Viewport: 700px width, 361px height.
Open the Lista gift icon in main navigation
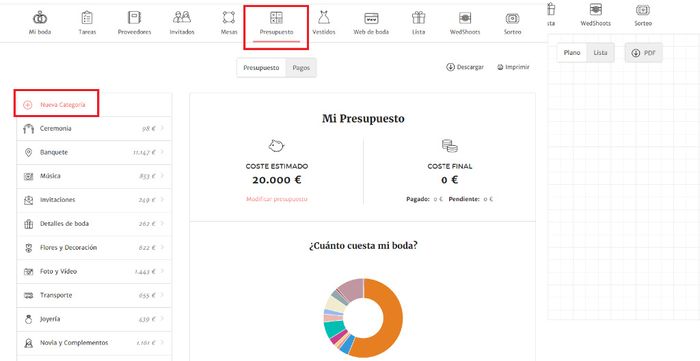418,18
